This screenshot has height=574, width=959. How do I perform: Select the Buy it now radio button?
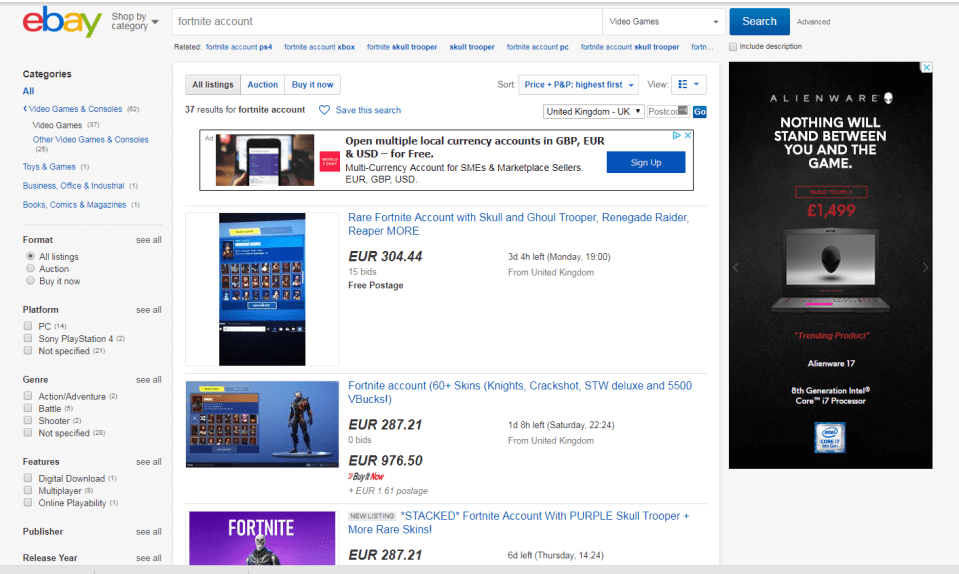(x=30, y=281)
